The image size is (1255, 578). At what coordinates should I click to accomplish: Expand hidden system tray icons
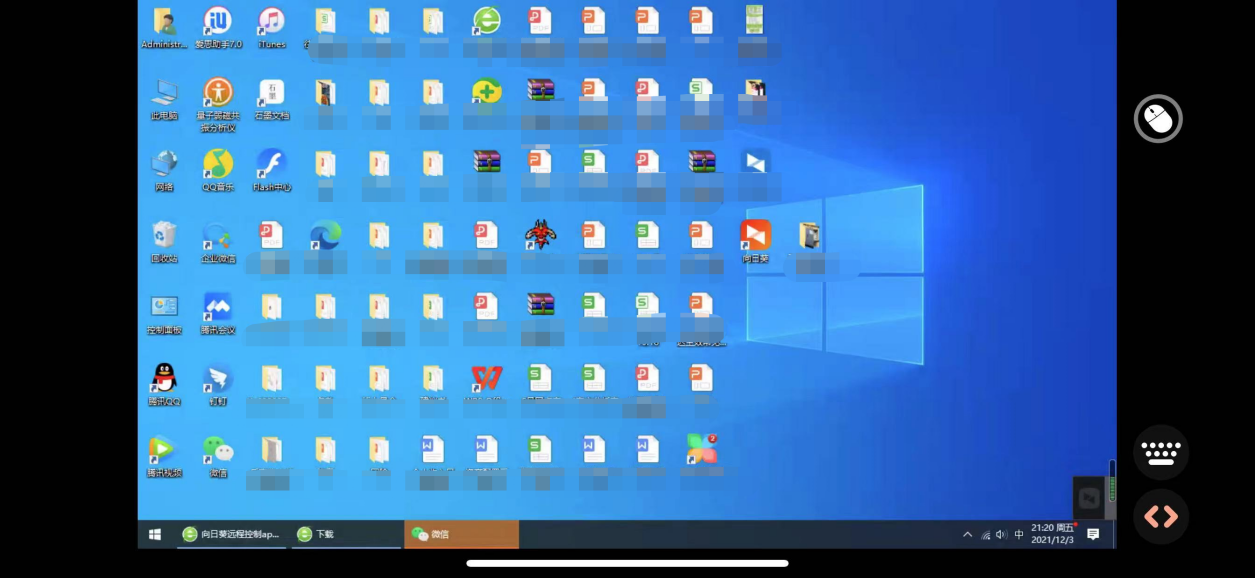tap(967, 535)
